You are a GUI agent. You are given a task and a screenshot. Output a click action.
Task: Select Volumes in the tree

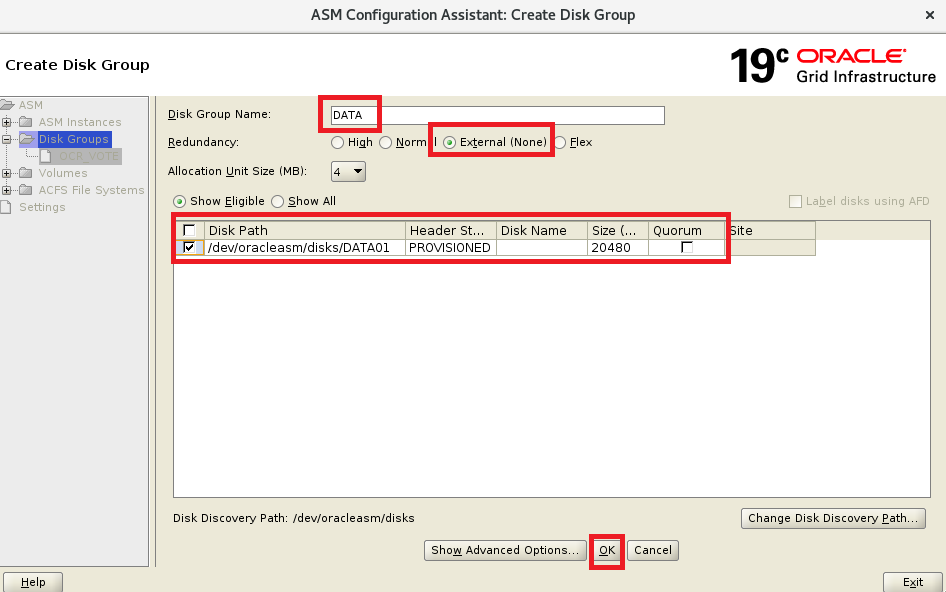[63, 173]
